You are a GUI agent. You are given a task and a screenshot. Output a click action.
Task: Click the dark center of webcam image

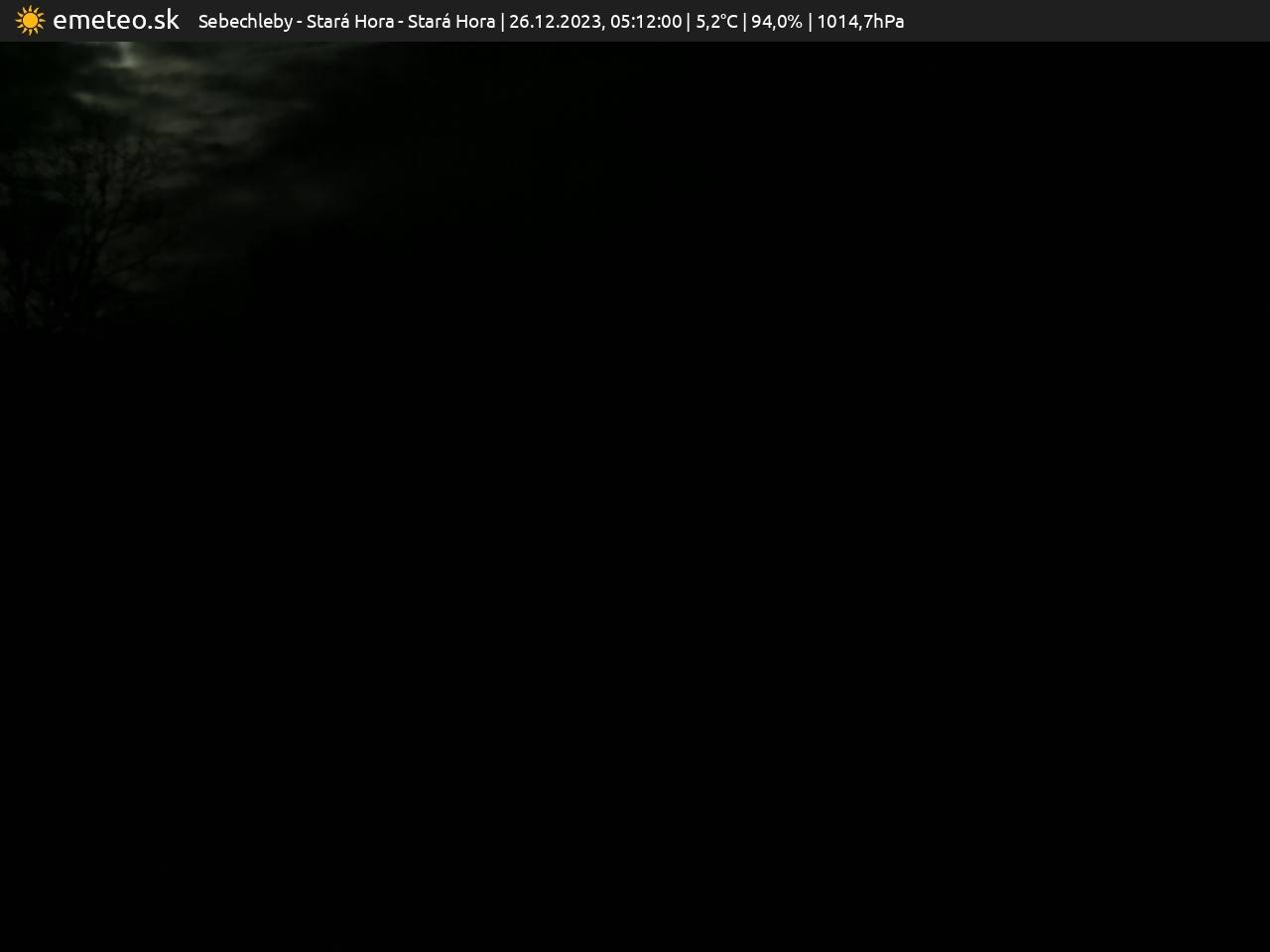[635, 496]
